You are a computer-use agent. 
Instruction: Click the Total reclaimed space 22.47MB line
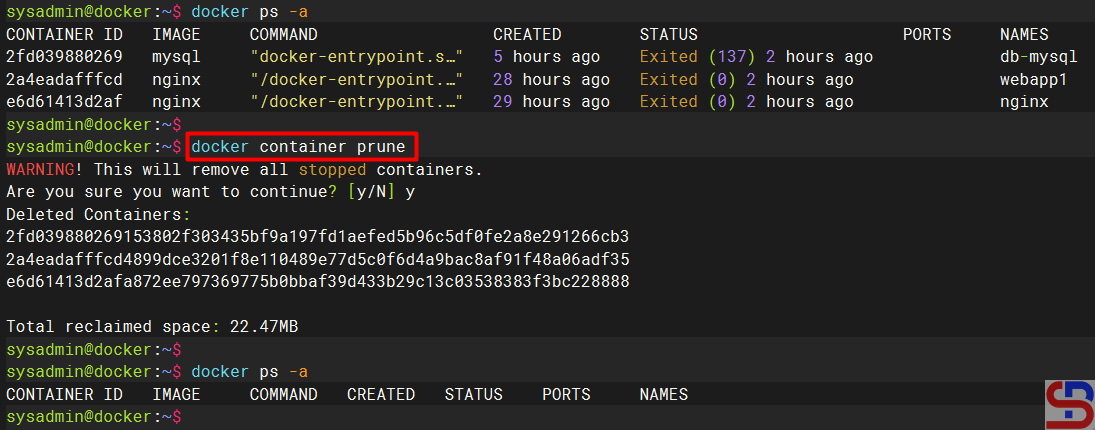152,327
